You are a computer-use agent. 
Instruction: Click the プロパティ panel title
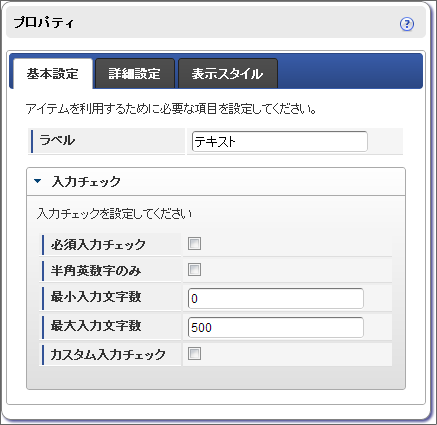coord(43,23)
